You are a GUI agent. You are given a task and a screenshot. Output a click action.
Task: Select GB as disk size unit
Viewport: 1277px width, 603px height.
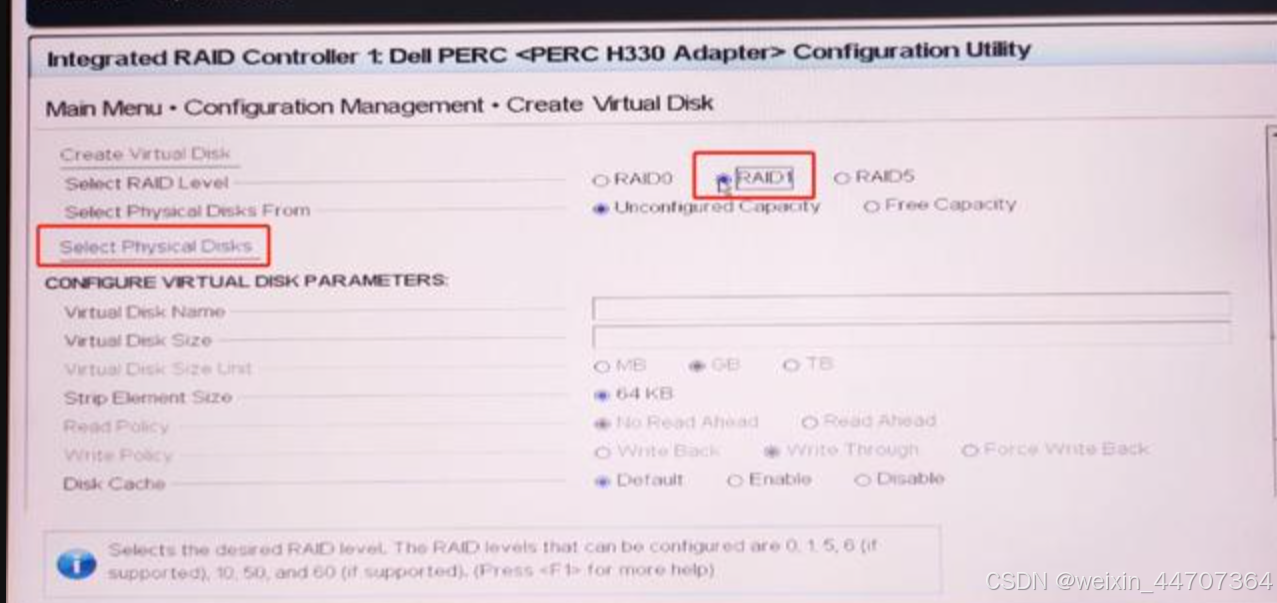[697, 366]
